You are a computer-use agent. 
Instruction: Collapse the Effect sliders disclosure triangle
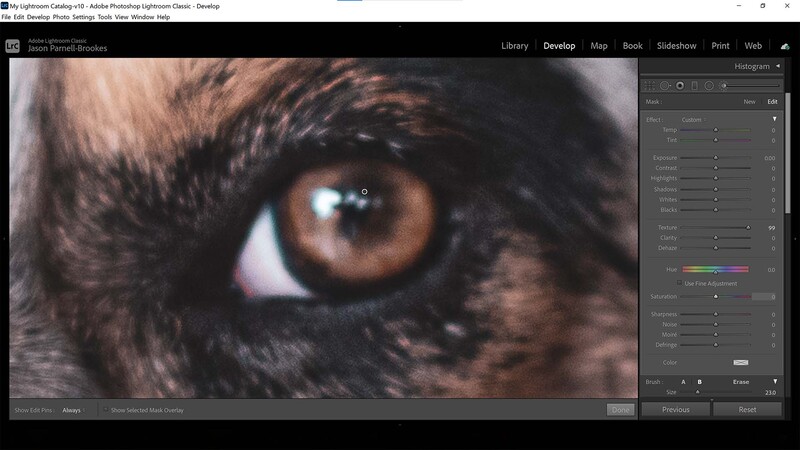tap(774, 119)
